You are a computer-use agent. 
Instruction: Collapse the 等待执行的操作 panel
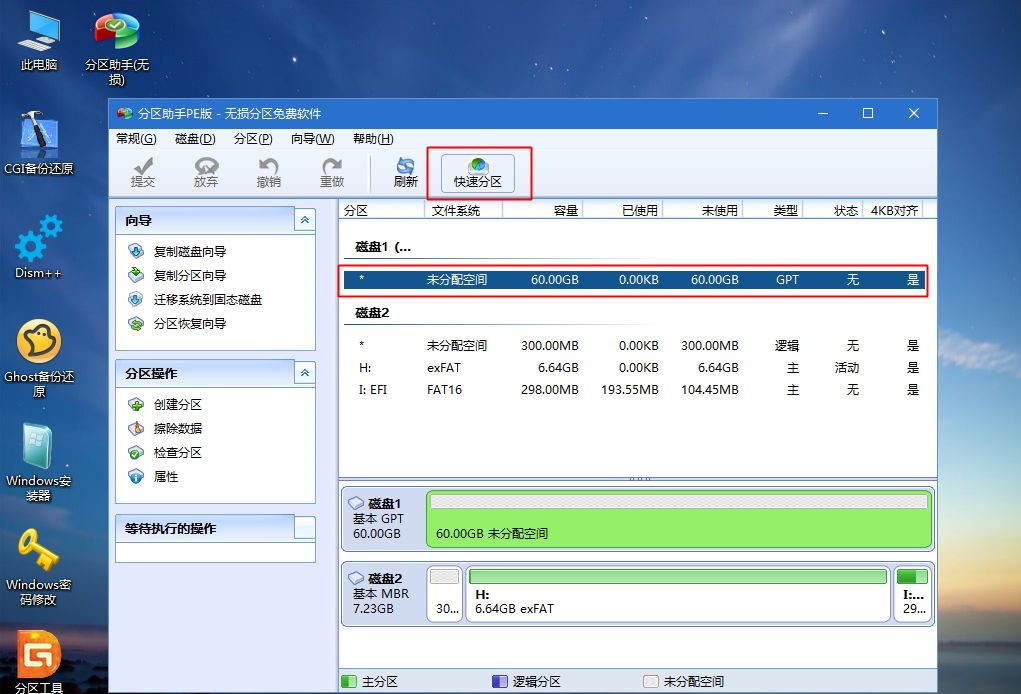(305, 528)
